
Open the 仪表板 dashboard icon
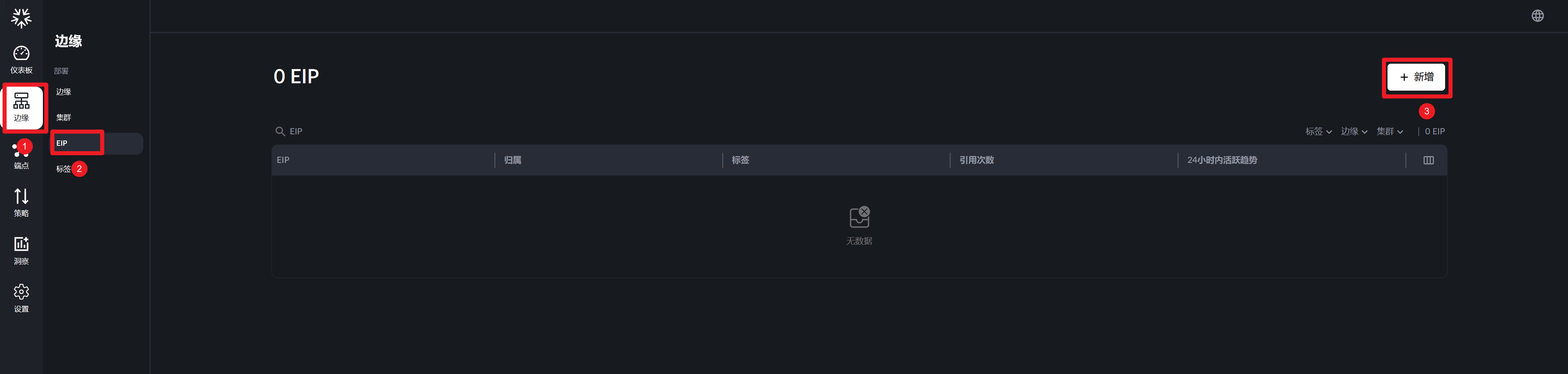[x=21, y=60]
